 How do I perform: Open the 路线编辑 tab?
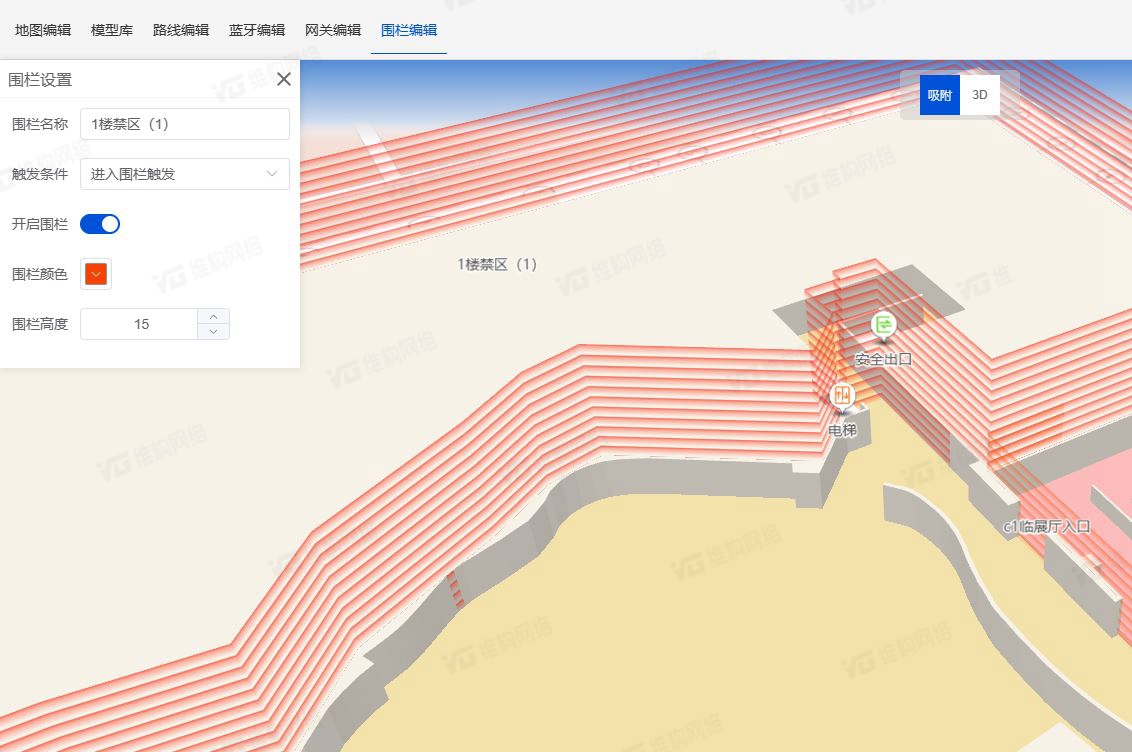pyautogui.click(x=181, y=30)
